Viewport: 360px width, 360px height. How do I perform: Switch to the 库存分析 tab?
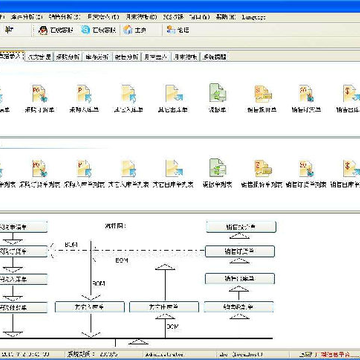coord(97,57)
